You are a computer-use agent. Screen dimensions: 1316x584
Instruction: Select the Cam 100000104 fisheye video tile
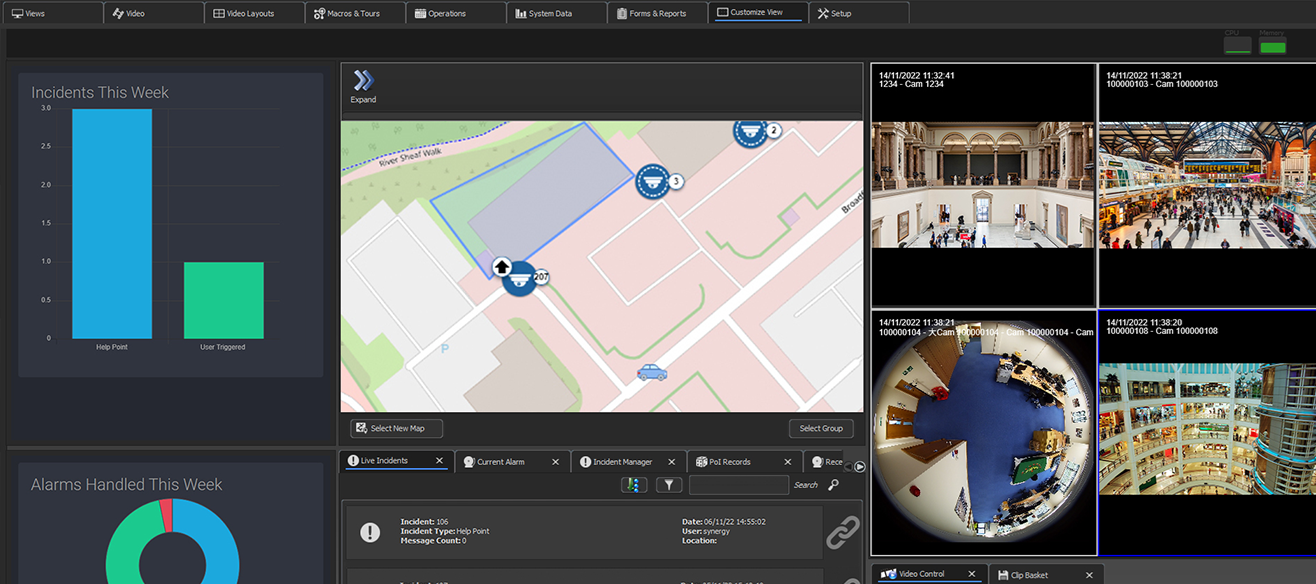[983, 432]
